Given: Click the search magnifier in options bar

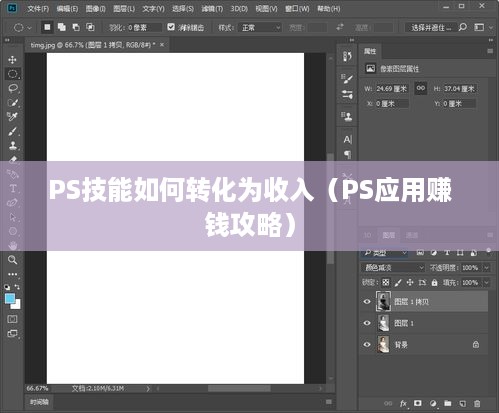Looking at the screenshot, I should pyautogui.click(x=462, y=27).
